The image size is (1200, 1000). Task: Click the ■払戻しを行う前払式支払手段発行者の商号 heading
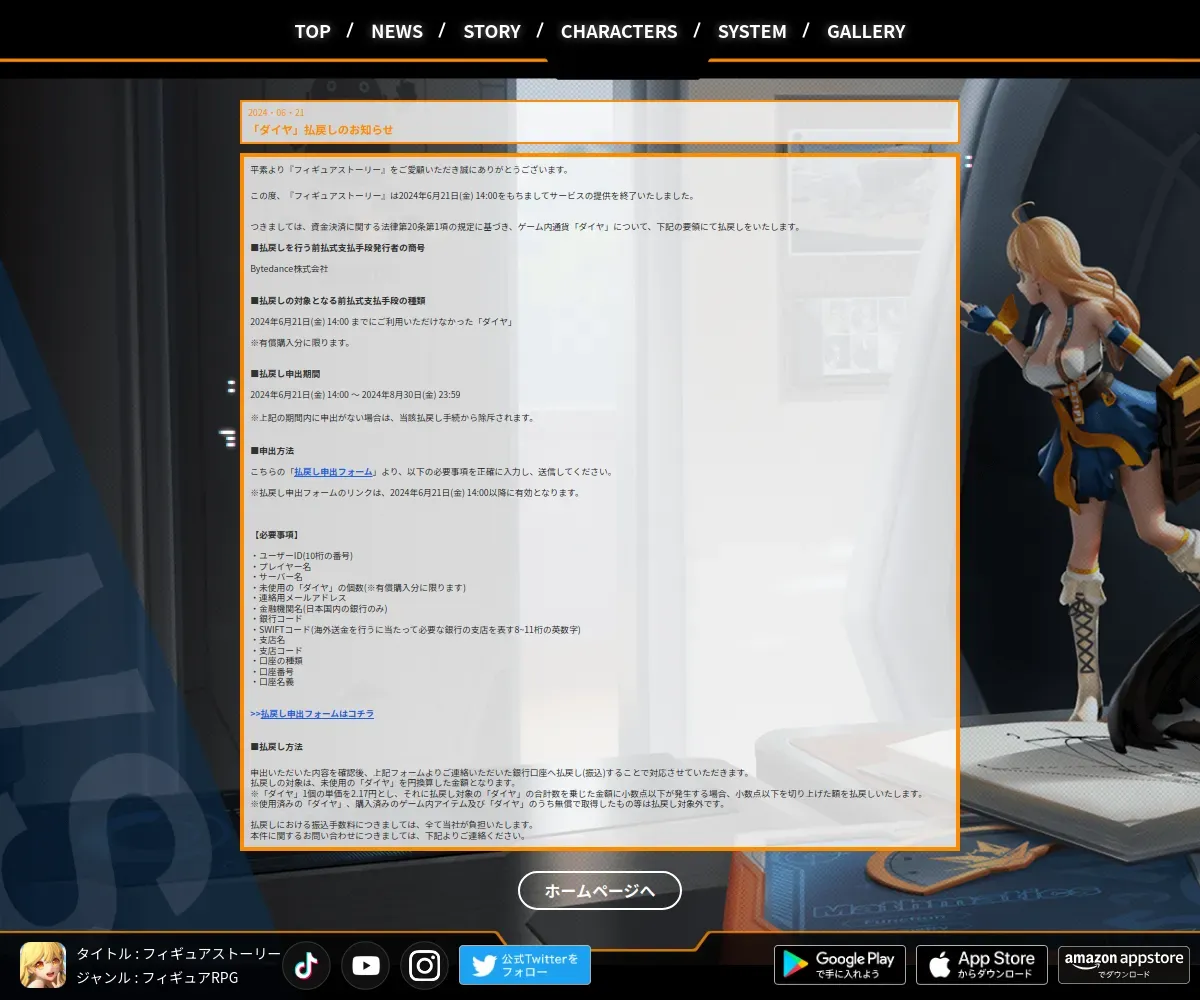point(337,248)
